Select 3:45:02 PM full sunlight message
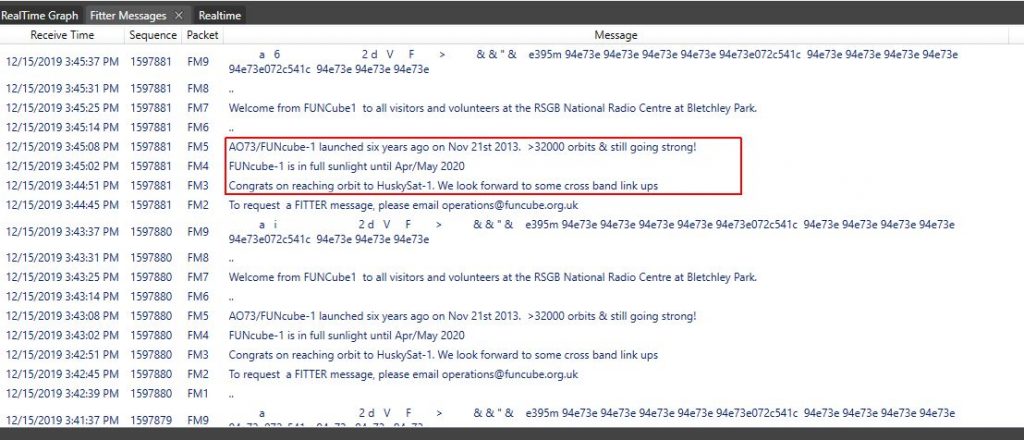1024x440 pixels. tap(347, 166)
